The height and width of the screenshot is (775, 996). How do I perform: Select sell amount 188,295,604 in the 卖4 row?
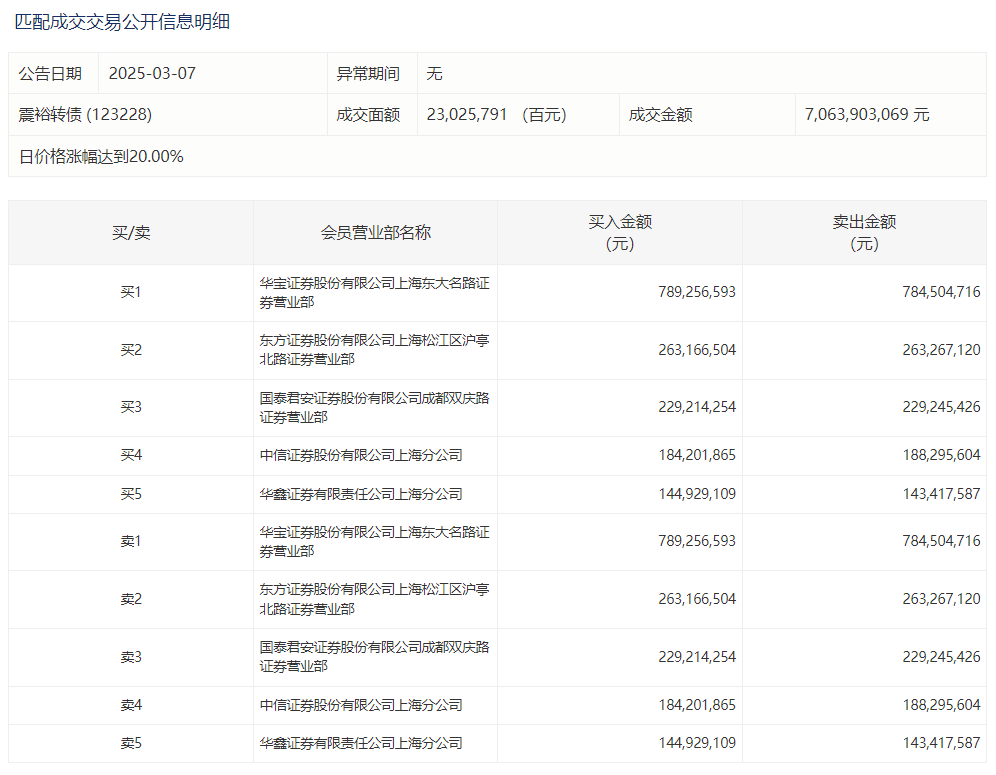point(926,705)
